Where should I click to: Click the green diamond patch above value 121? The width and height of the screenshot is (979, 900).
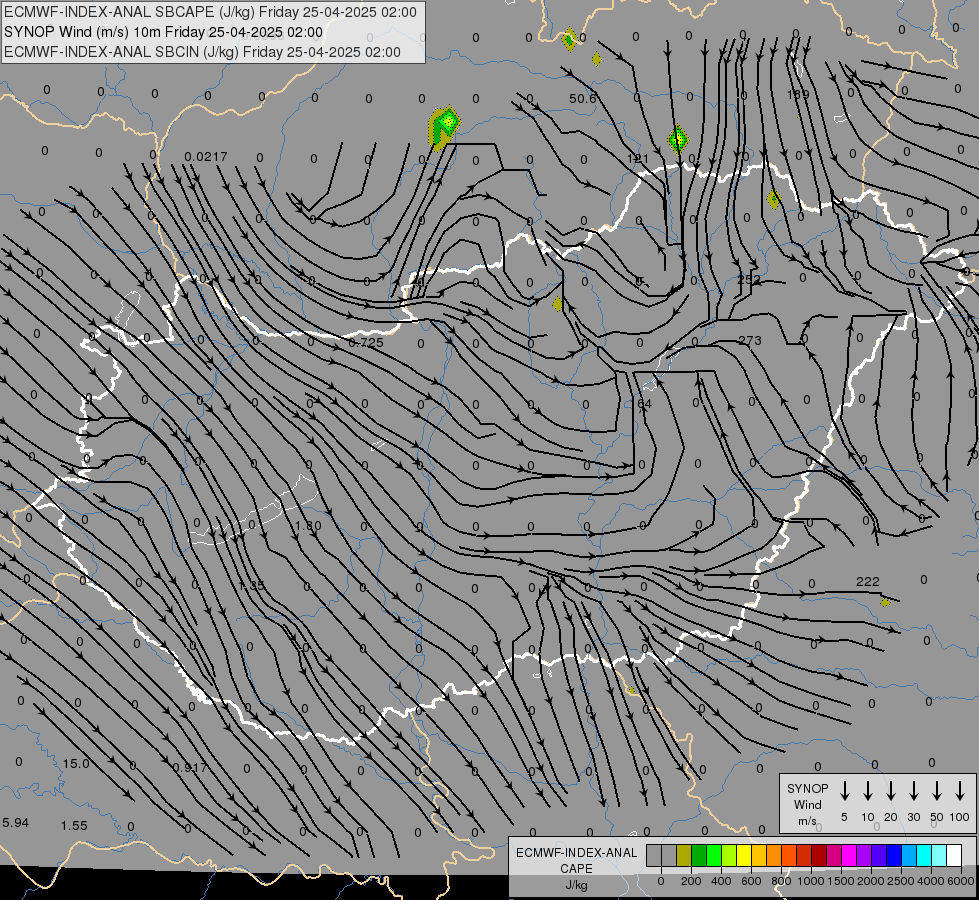pyautogui.click(x=677, y=139)
